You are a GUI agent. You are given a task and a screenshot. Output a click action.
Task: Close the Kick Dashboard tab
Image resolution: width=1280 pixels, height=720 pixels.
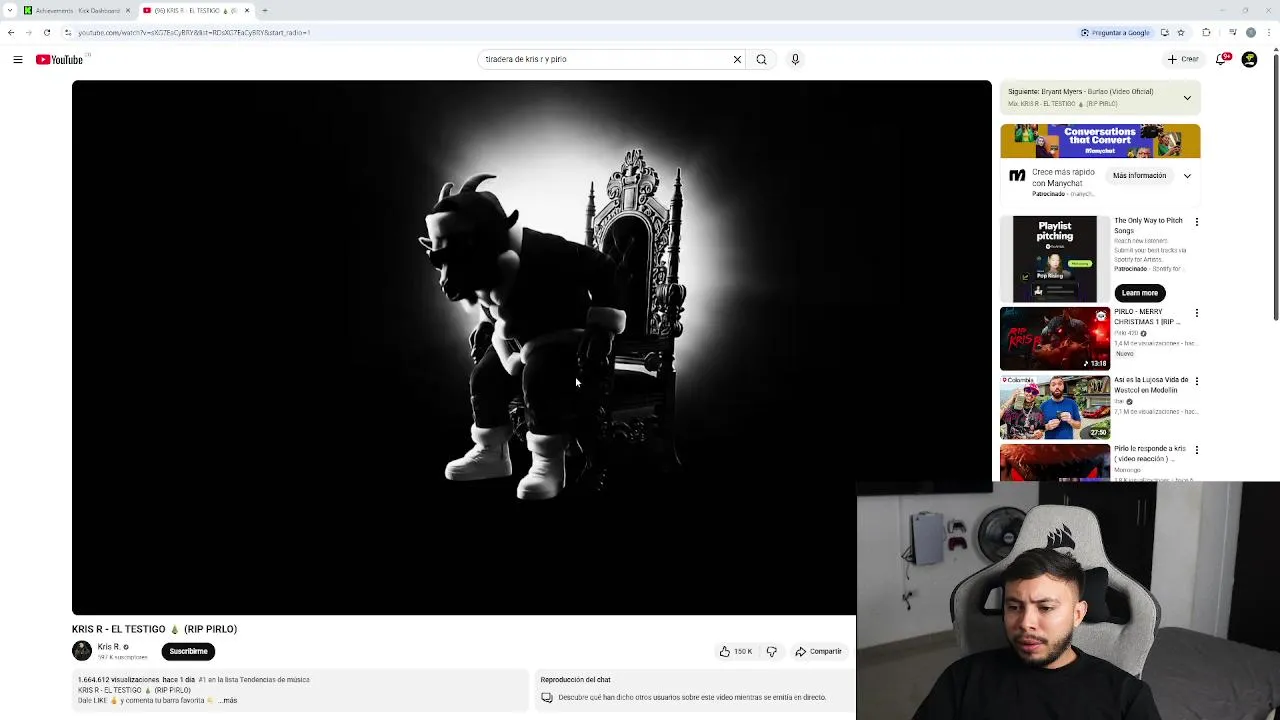point(128,10)
